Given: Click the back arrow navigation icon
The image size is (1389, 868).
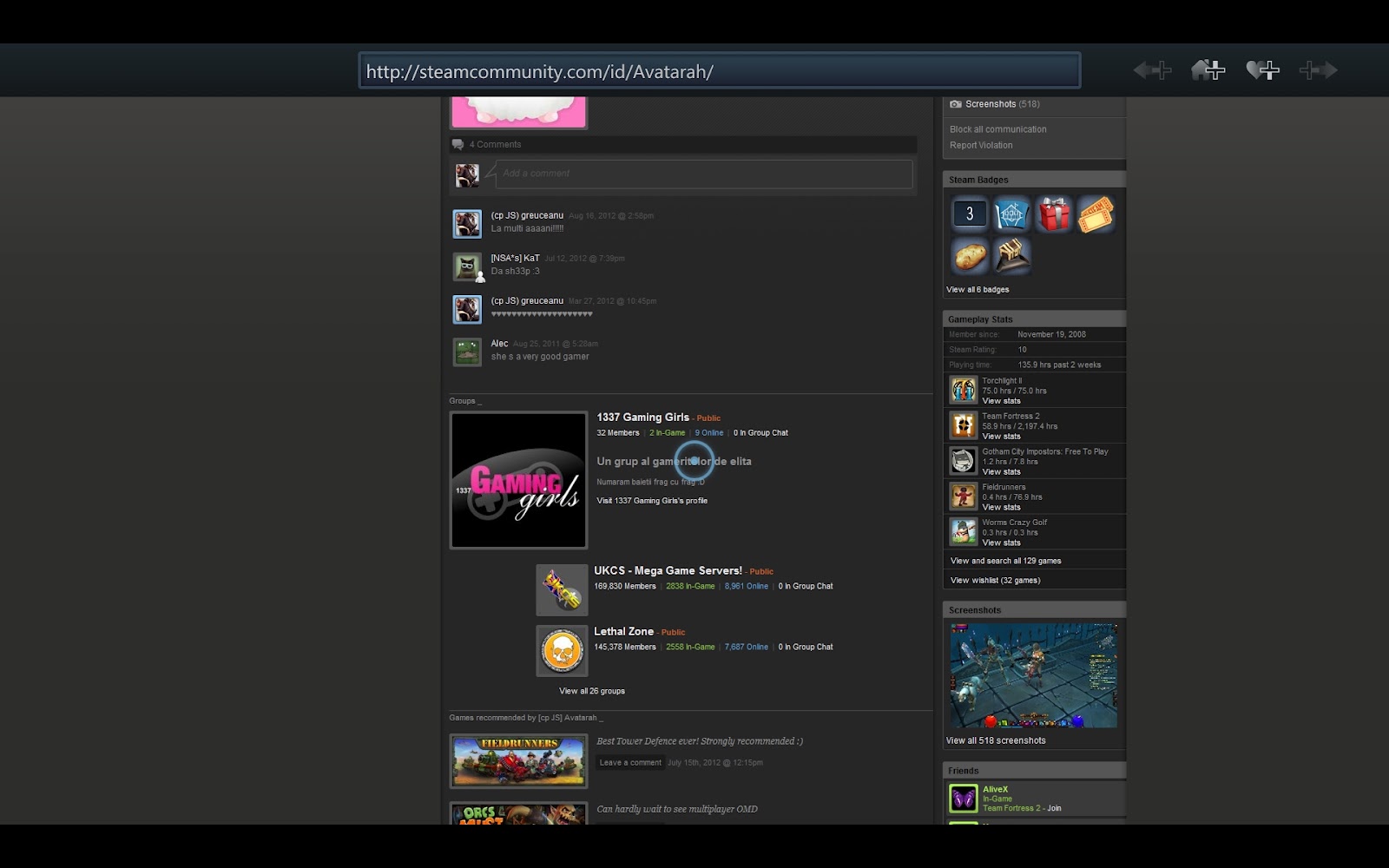Looking at the screenshot, I should pos(1152,70).
